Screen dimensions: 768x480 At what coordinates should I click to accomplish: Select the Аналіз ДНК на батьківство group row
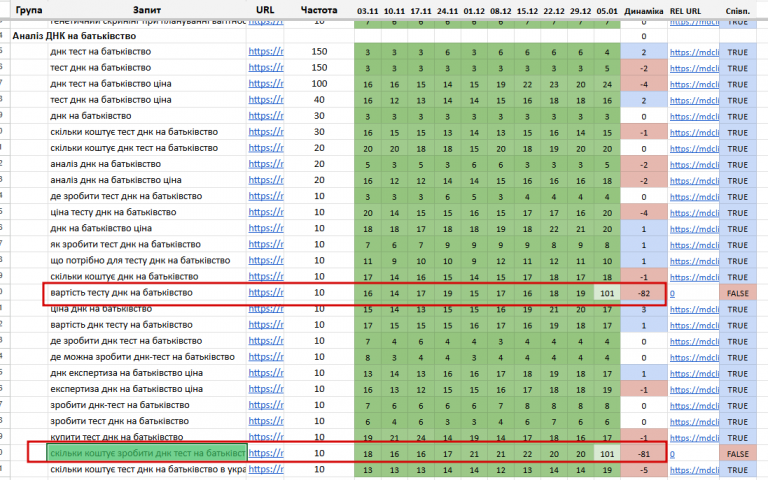(x=74, y=36)
